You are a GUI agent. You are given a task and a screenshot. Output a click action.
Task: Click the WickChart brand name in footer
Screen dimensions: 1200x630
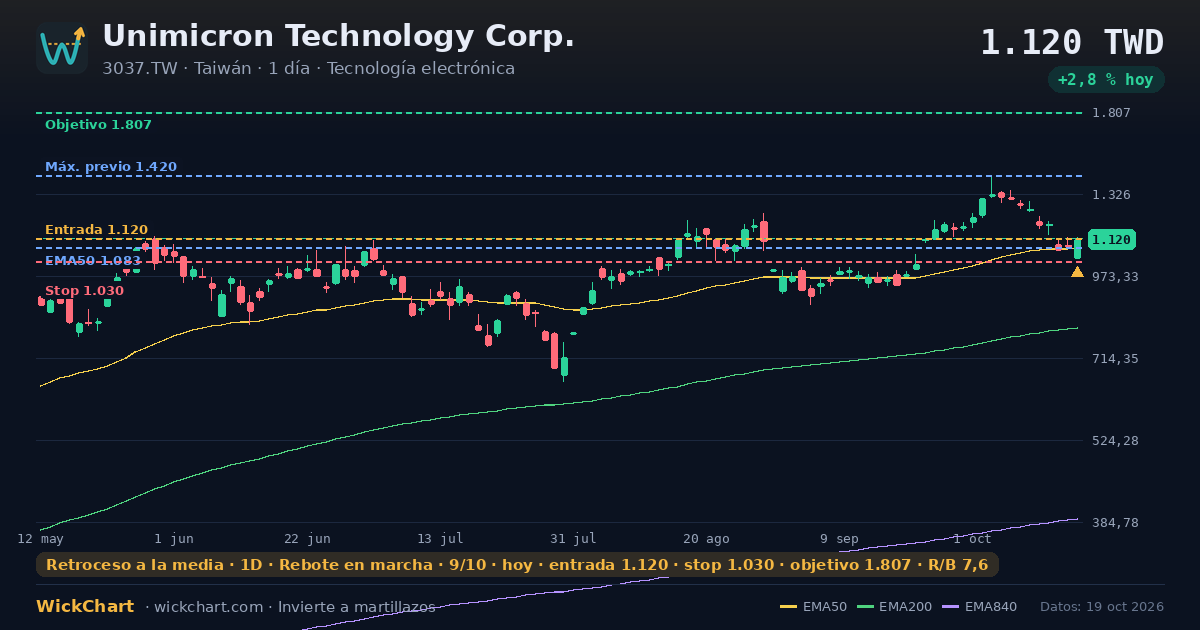[x=85, y=607]
